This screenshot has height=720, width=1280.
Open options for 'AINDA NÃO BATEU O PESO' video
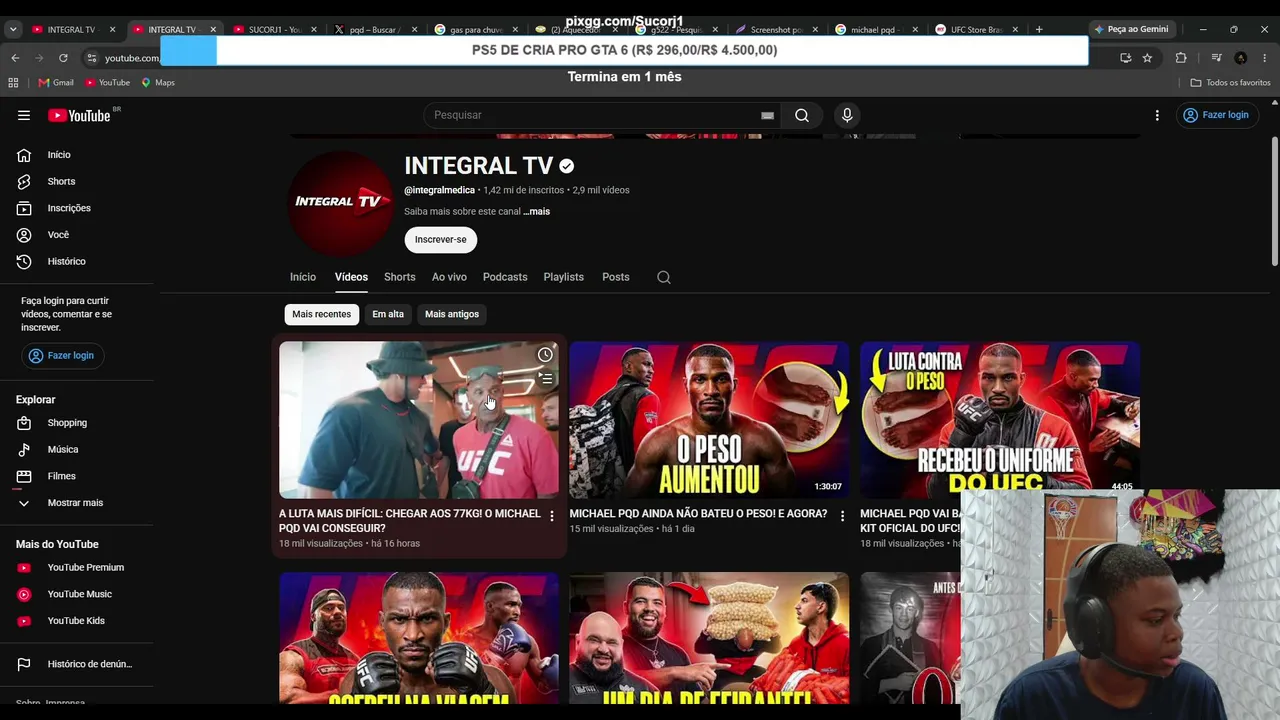[842, 516]
